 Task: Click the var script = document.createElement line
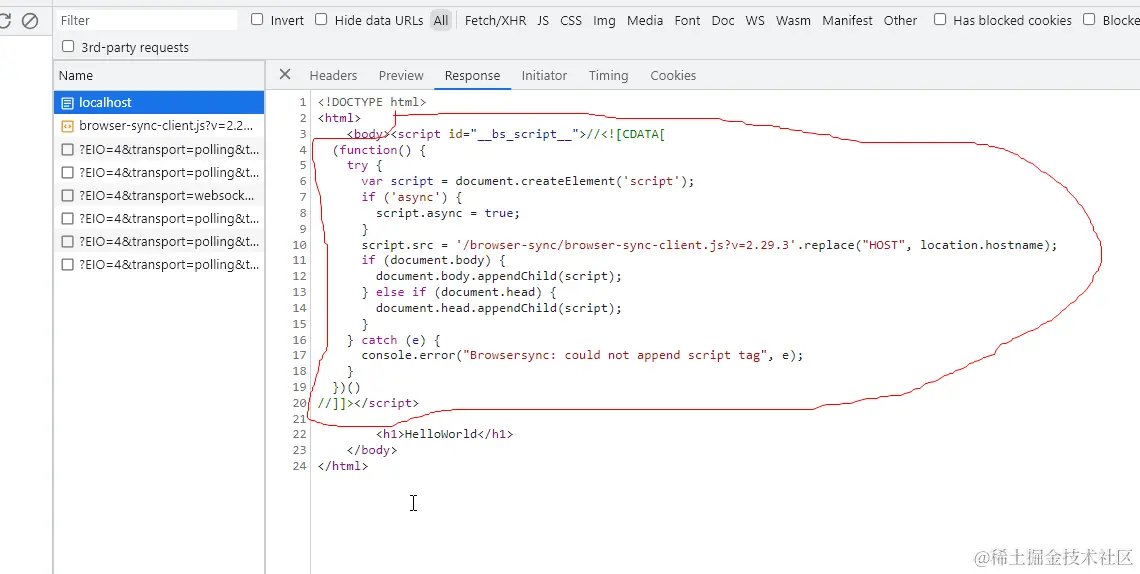point(528,182)
